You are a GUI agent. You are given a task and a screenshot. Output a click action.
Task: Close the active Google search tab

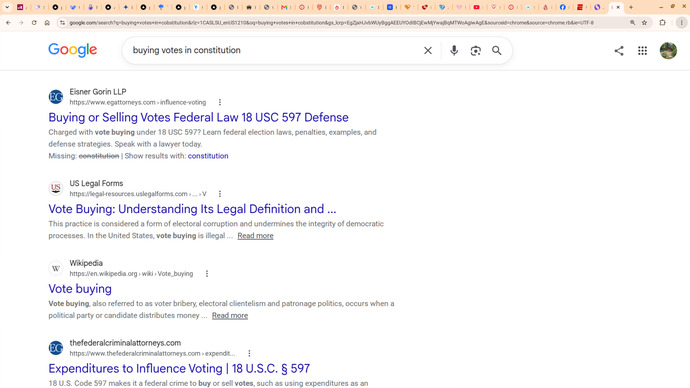point(618,7)
